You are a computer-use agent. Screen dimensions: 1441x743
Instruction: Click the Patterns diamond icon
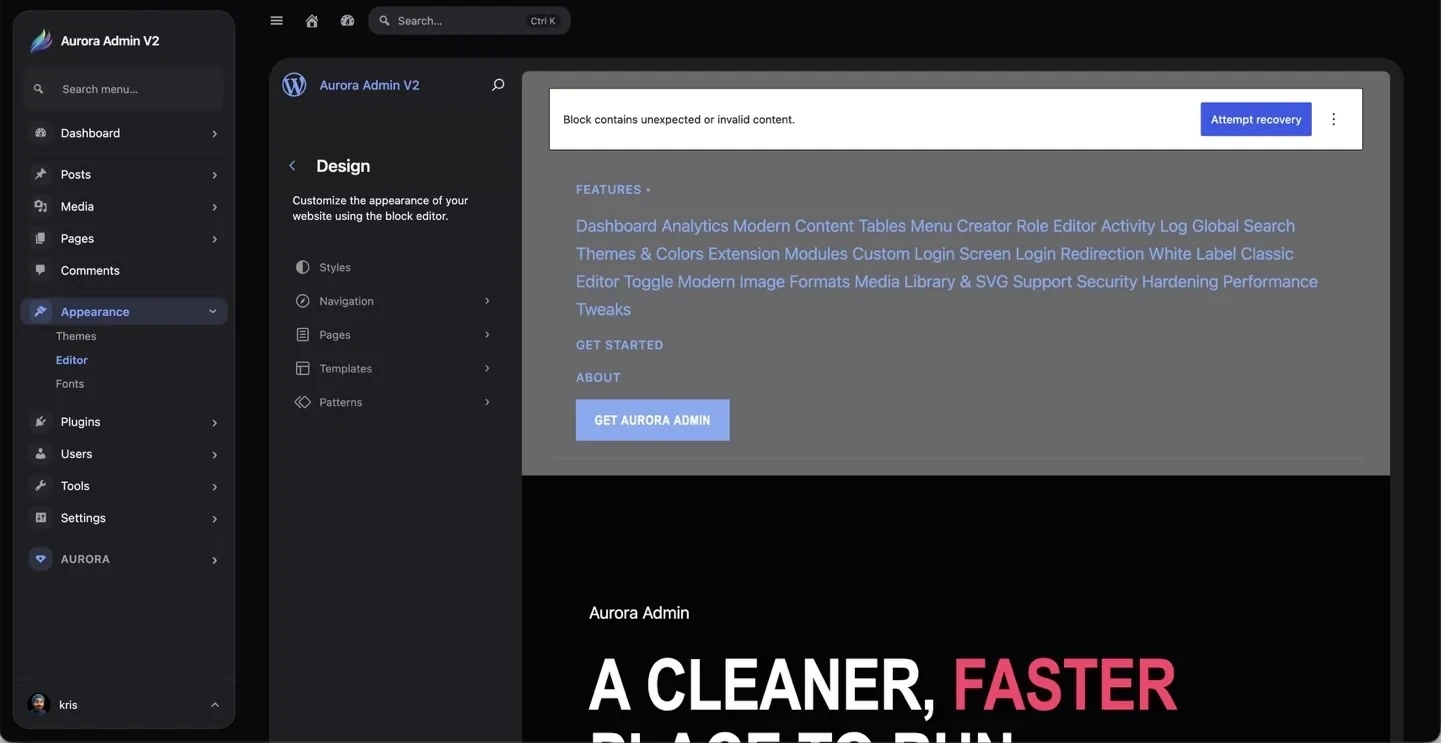302,402
